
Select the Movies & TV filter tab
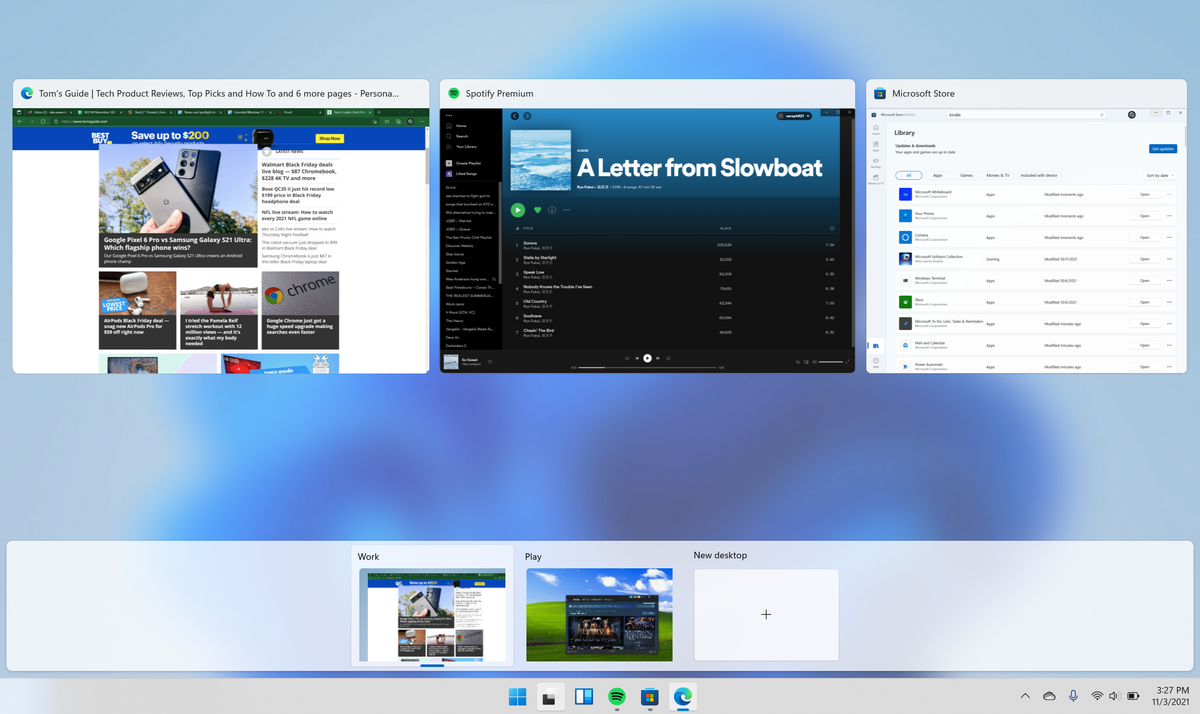point(998,175)
